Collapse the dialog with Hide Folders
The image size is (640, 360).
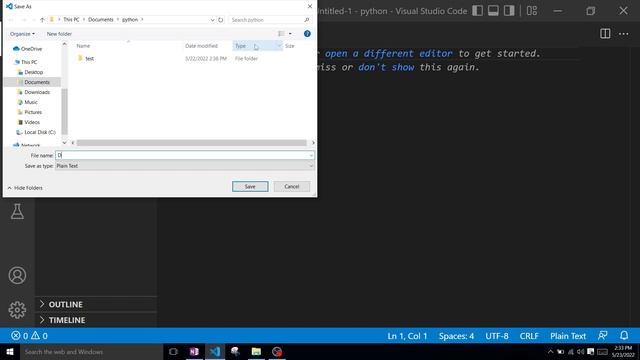coord(25,188)
